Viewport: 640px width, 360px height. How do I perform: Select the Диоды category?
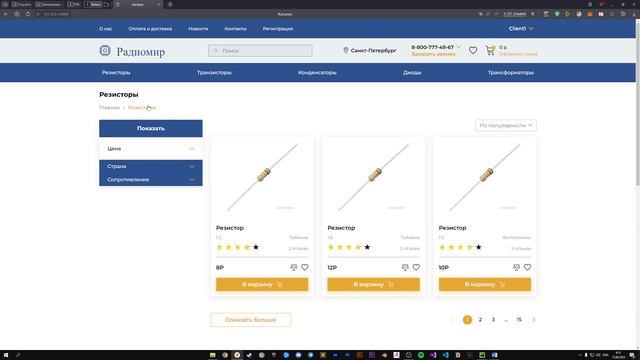(412, 72)
